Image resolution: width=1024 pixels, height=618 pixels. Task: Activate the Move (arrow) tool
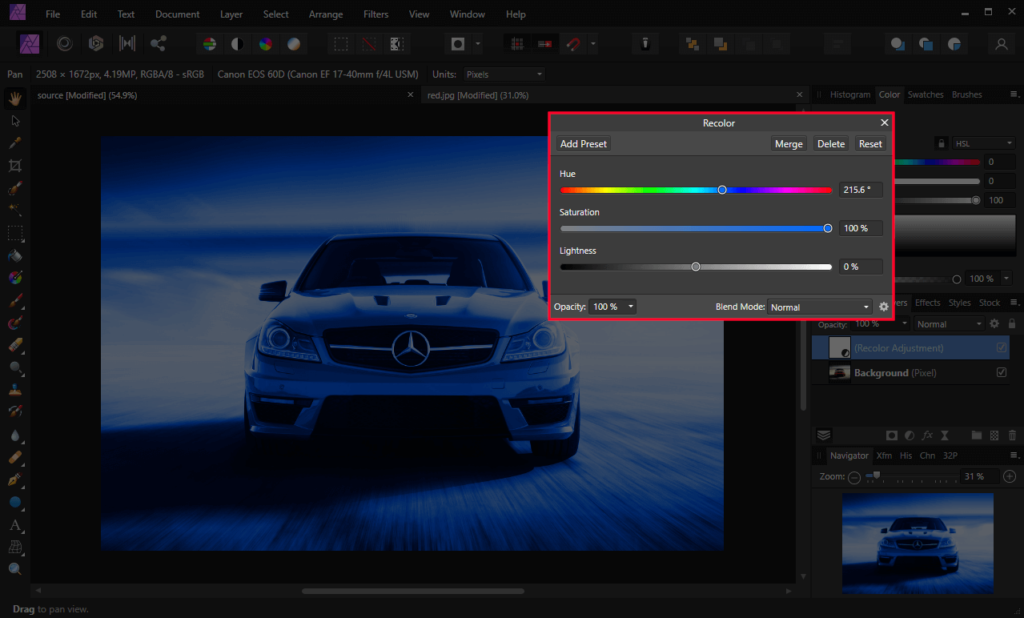click(x=15, y=120)
